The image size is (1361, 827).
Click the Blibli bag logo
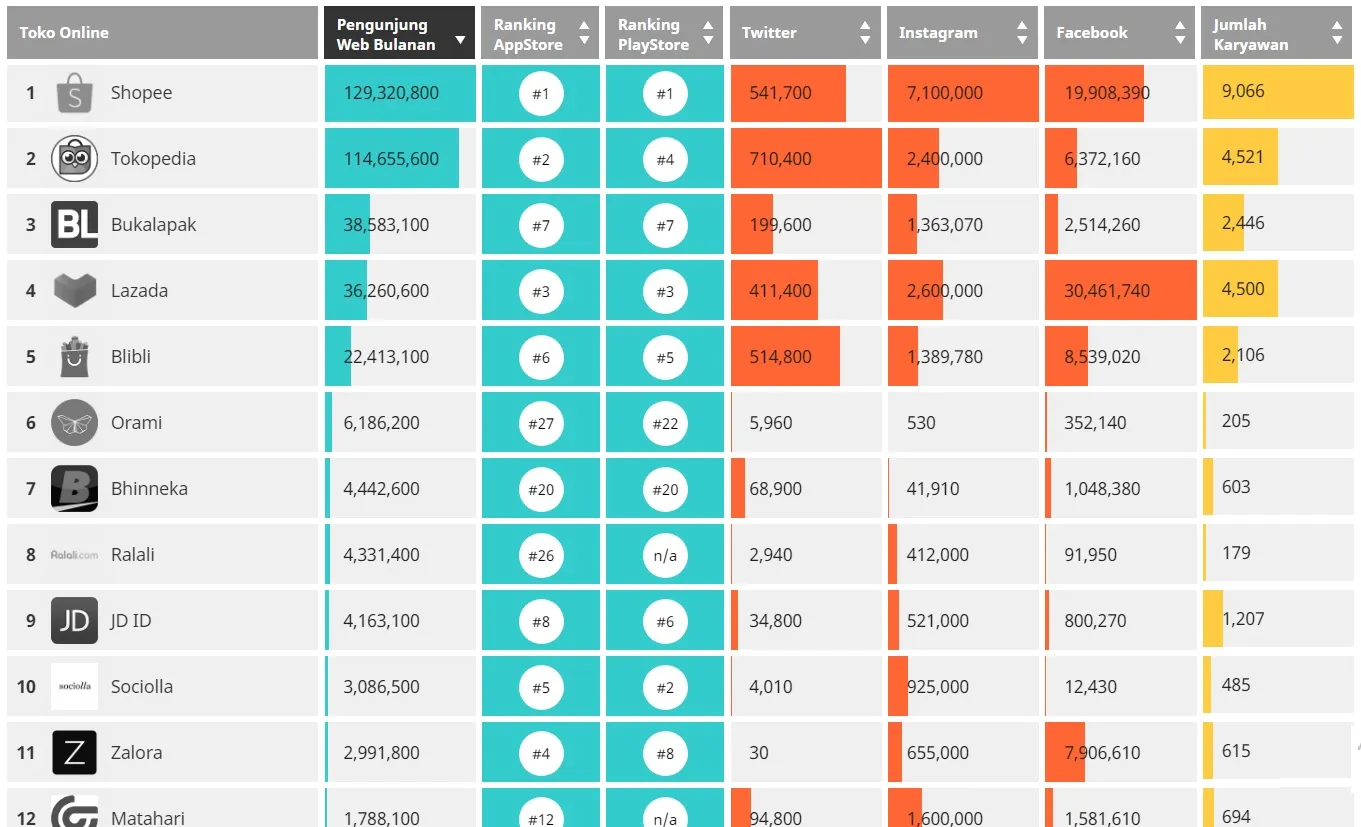[74, 357]
